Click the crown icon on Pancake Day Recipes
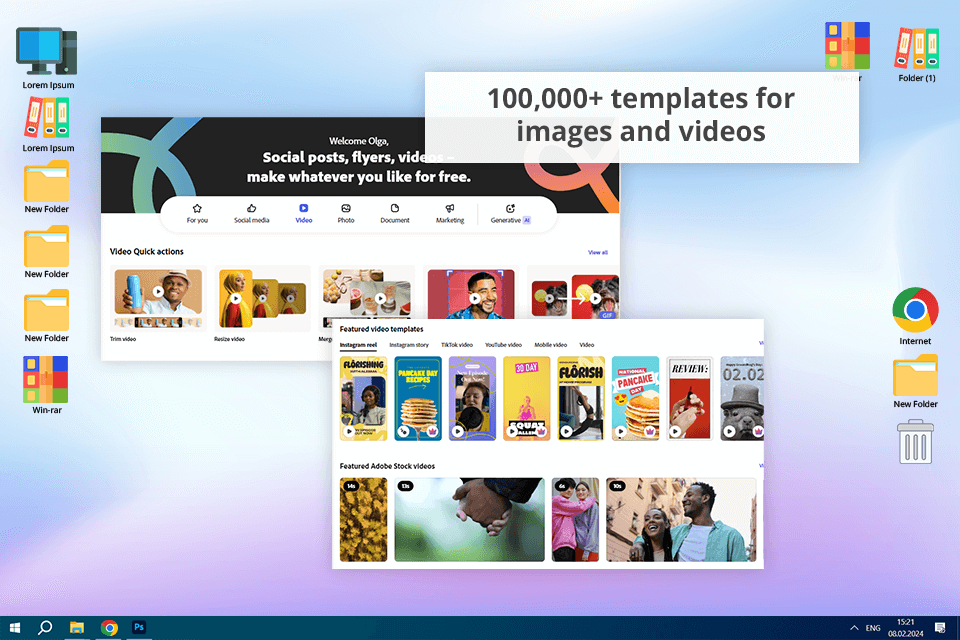 tap(433, 431)
